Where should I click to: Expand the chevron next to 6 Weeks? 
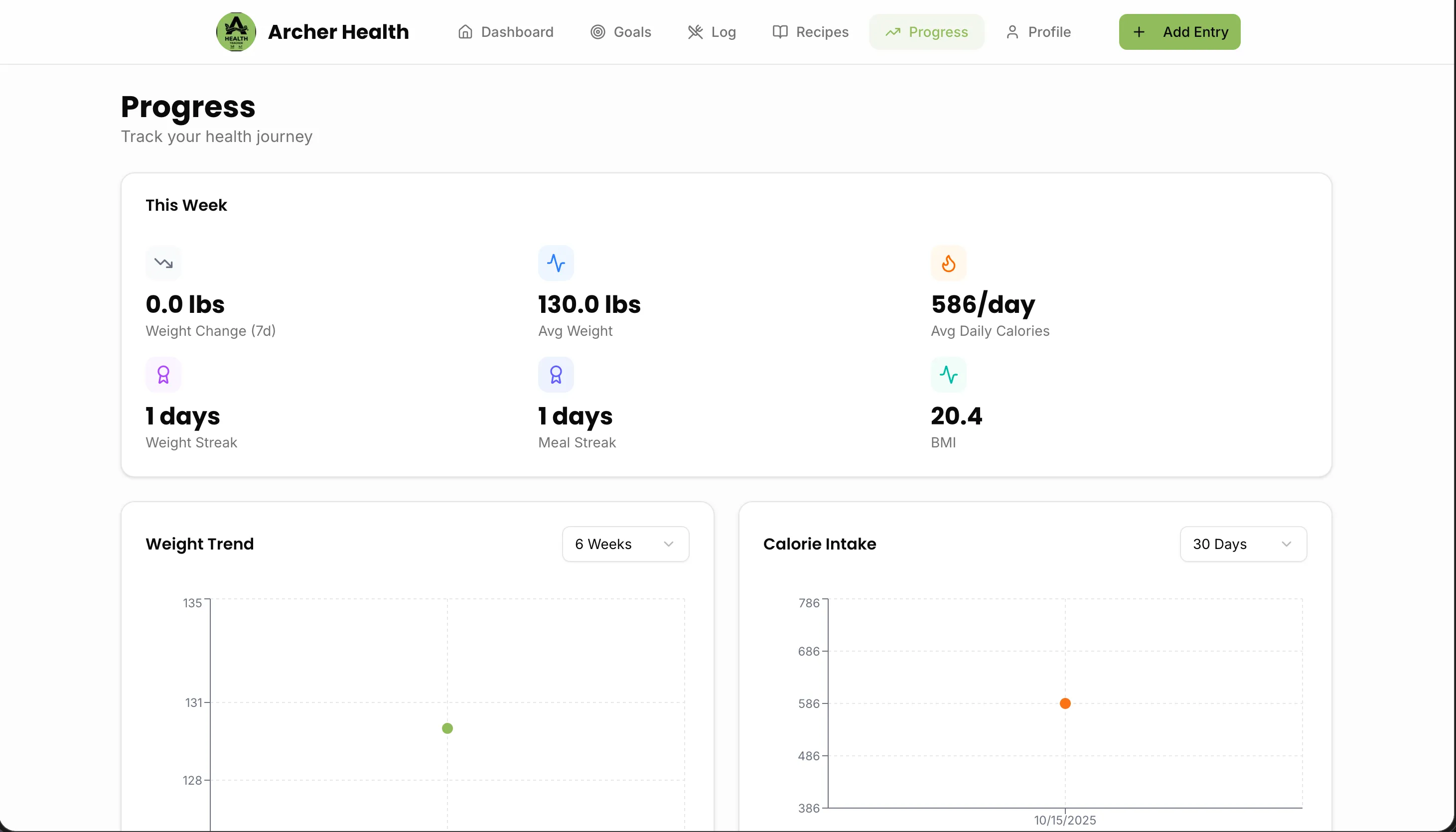[669, 544]
